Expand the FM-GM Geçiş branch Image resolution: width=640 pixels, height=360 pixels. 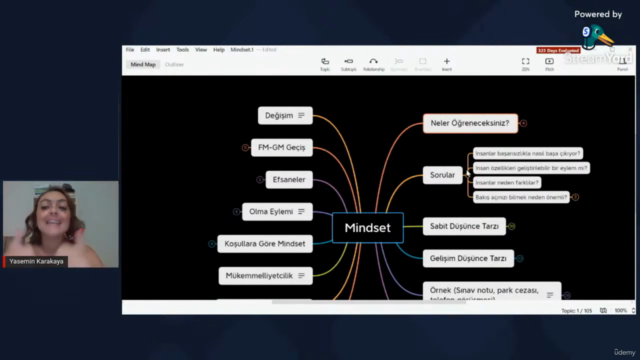(x=245, y=147)
